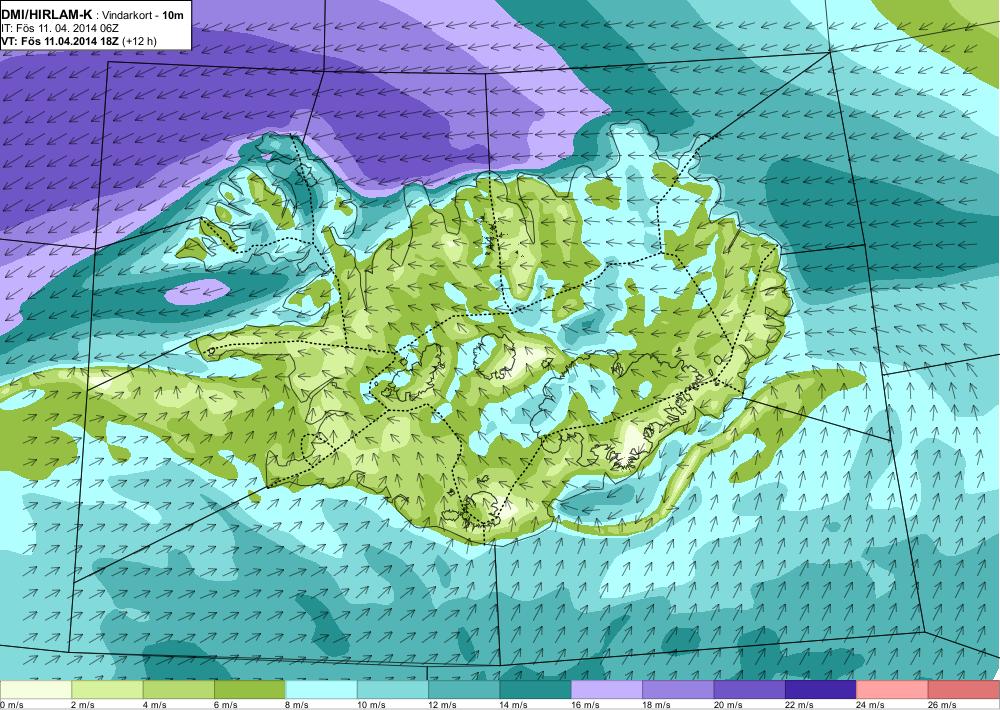Choose the dark teal 14–16 m/s legend swatch
Screen dimensions: 1000x710
click(536, 690)
